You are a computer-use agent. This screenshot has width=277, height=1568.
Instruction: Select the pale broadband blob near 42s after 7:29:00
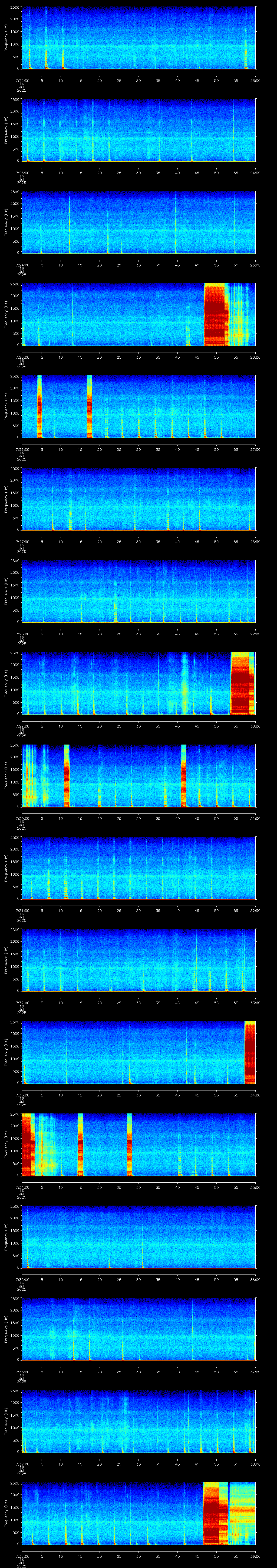click(x=184, y=683)
